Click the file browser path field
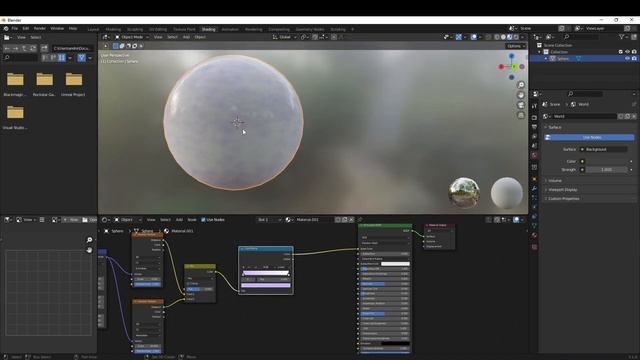 73,48
